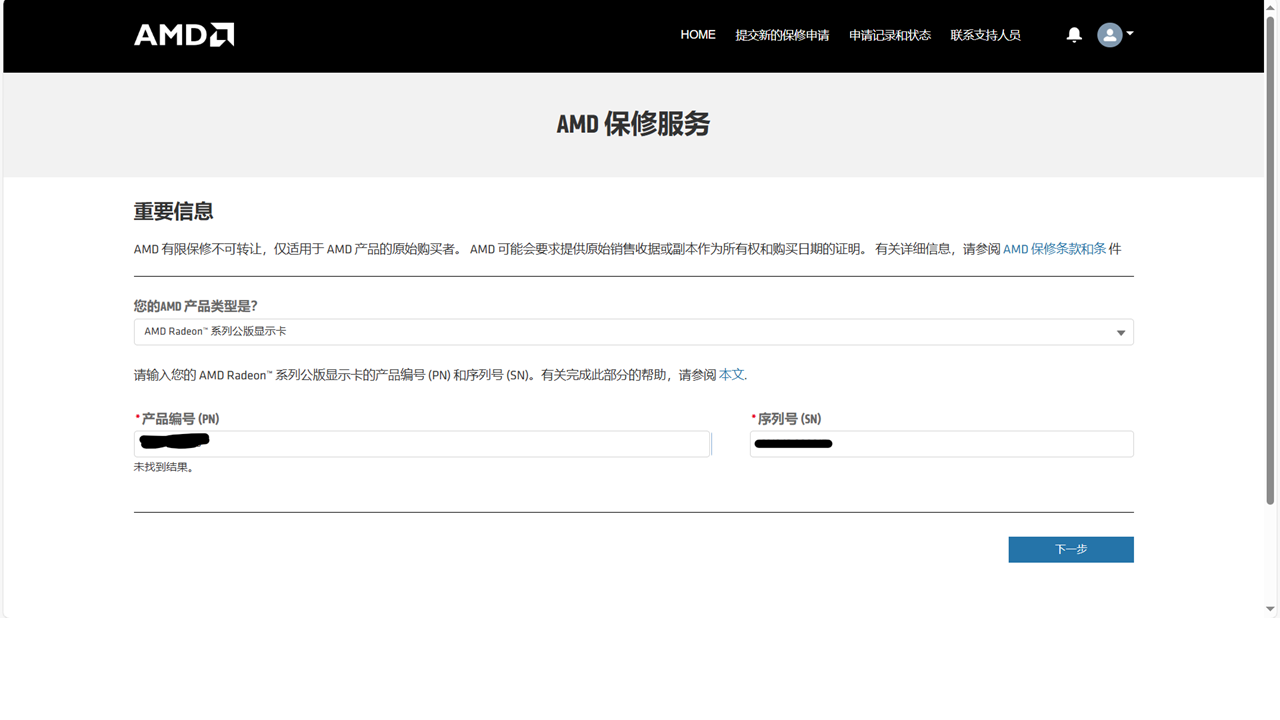Click the AMD 保修服务 page title
Image resolution: width=1280 pixels, height=720 pixels.
pyautogui.click(x=633, y=124)
